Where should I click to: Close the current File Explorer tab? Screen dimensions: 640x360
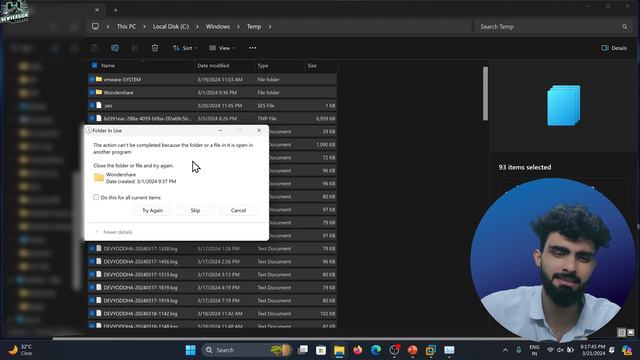[x=97, y=10]
